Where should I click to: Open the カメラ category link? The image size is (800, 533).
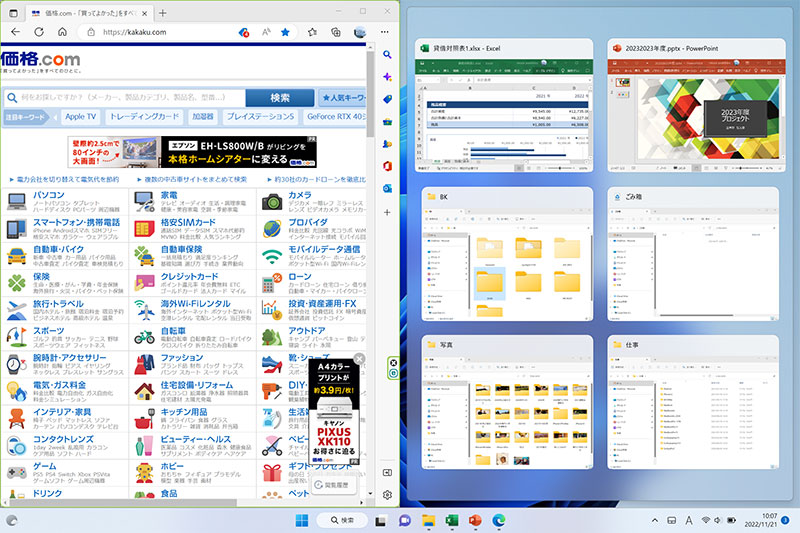299,195
